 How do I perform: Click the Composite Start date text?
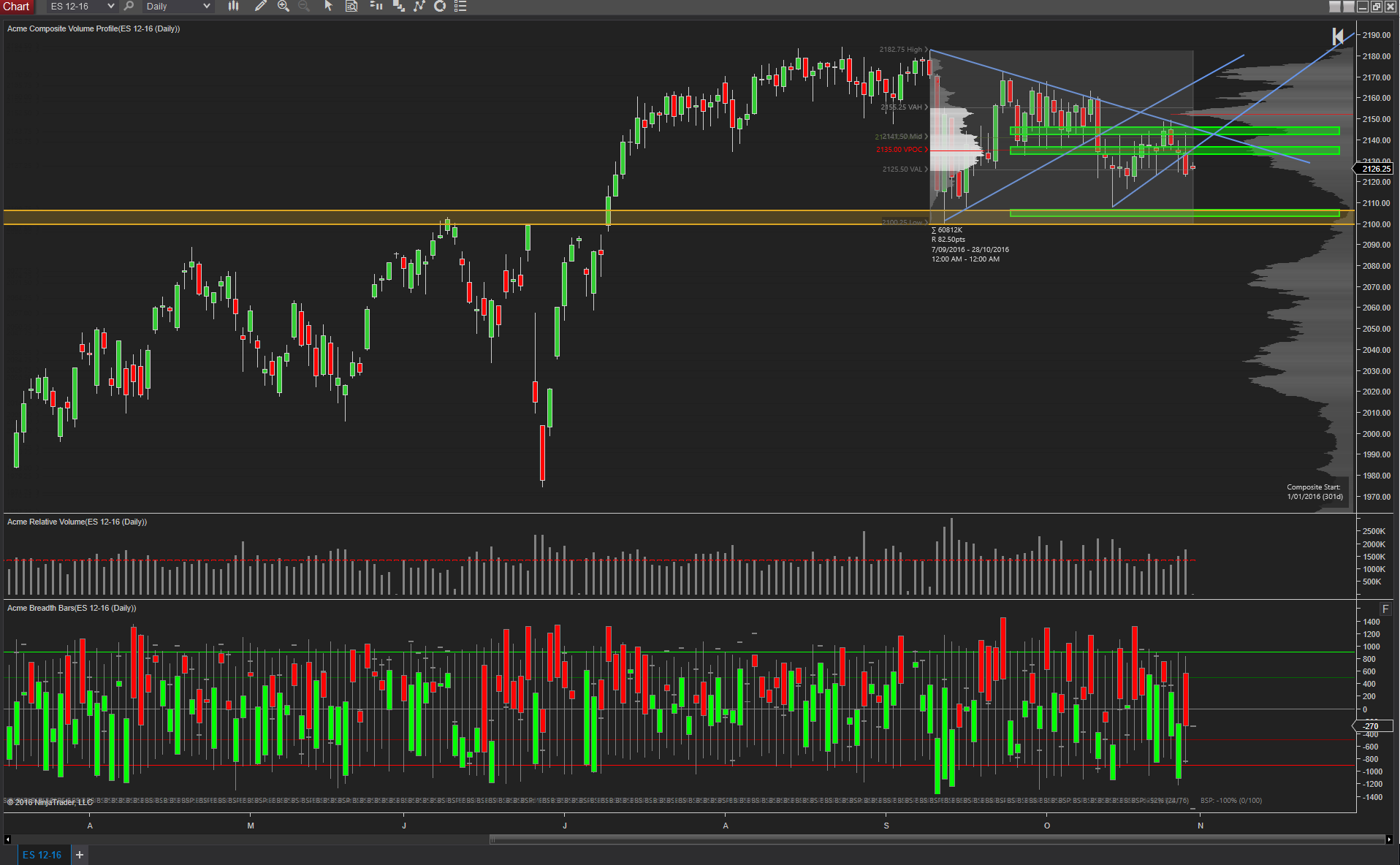1315,492
